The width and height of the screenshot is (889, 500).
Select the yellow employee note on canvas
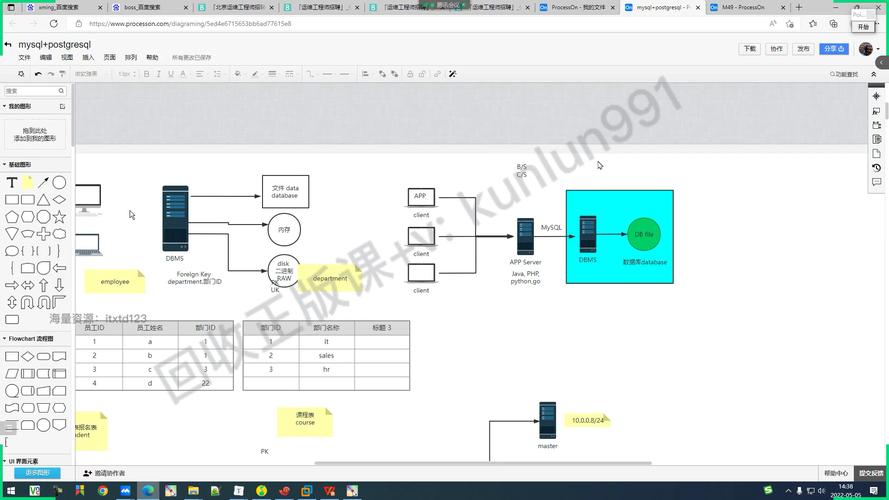[115, 282]
